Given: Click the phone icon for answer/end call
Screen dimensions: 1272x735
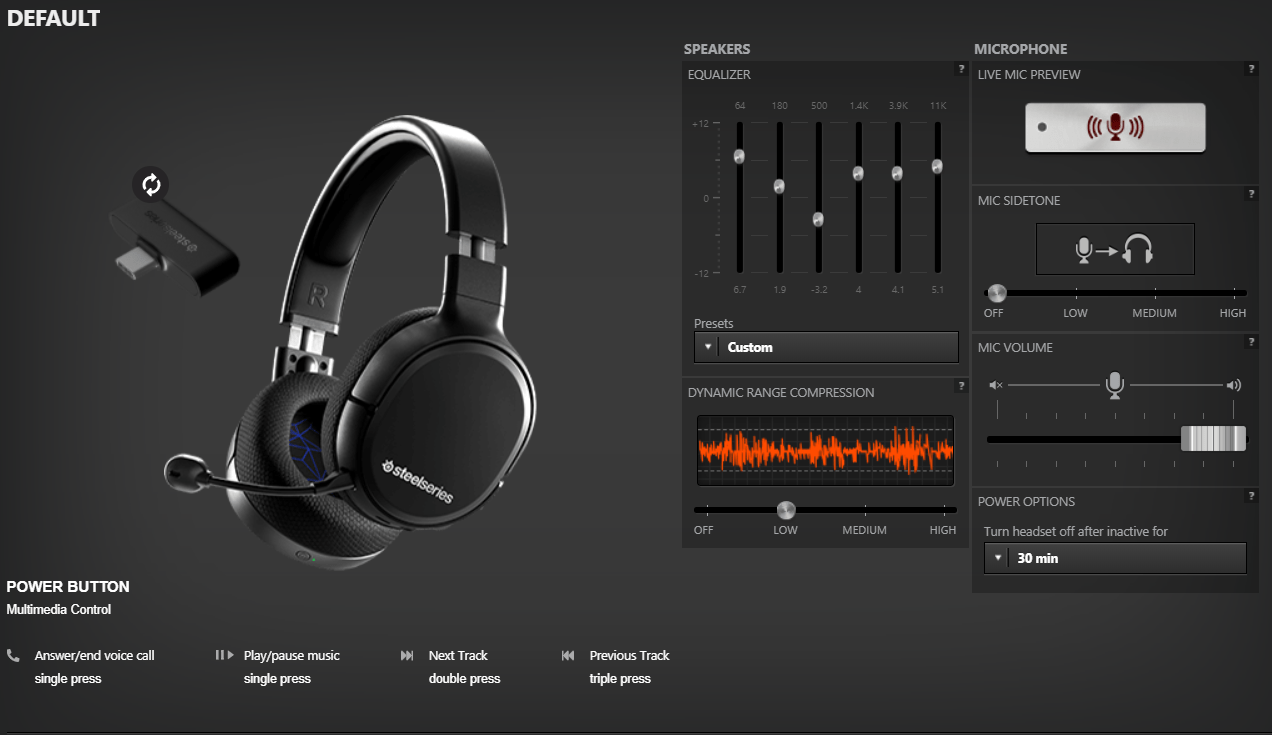Looking at the screenshot, I should coord(13,656).
